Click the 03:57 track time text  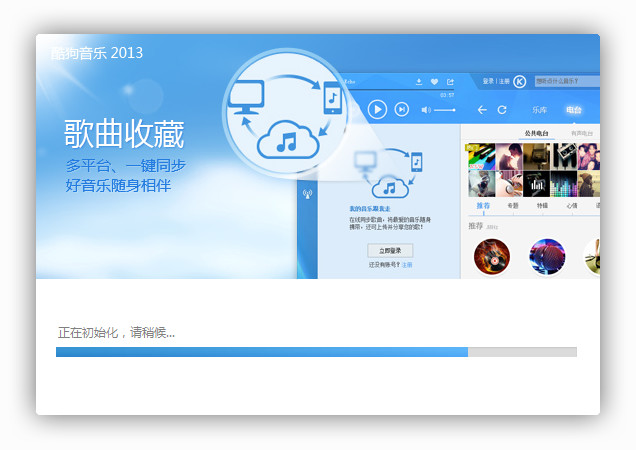(x=447, y=95)
